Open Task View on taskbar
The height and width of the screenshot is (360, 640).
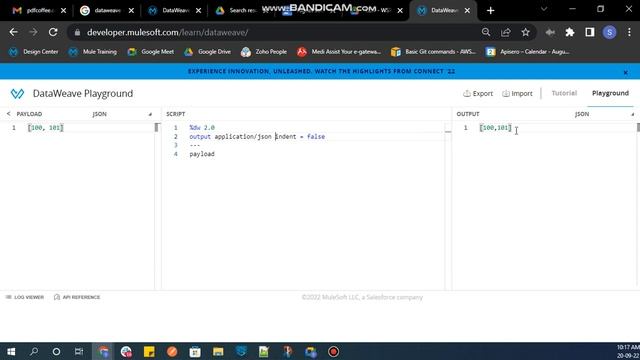click(79, 351)
